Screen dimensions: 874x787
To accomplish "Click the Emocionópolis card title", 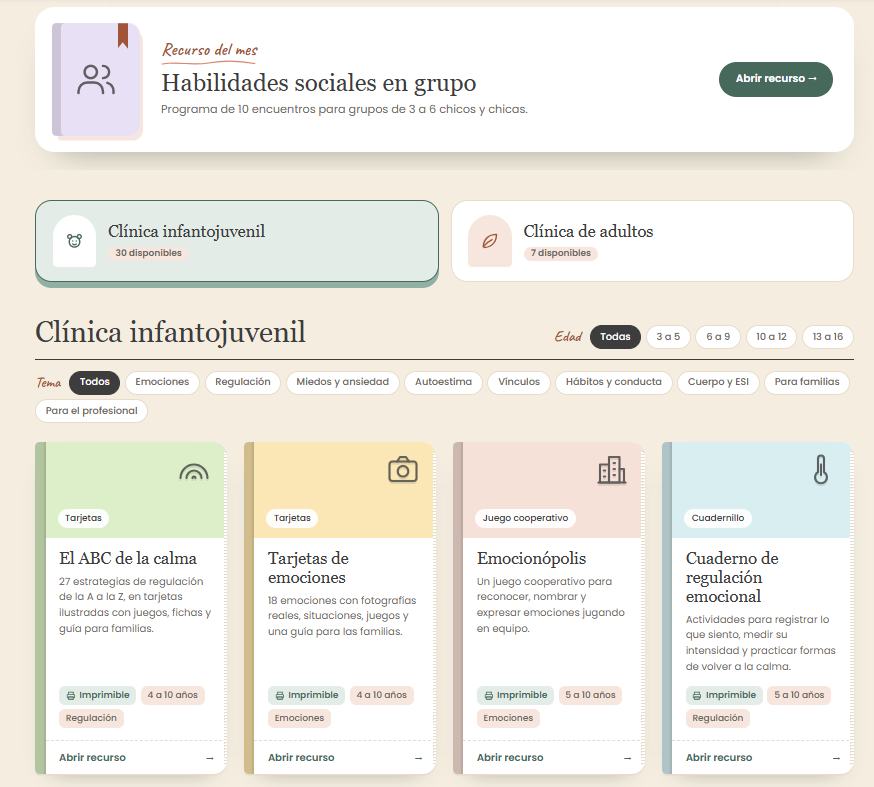I will click(531, 558).
